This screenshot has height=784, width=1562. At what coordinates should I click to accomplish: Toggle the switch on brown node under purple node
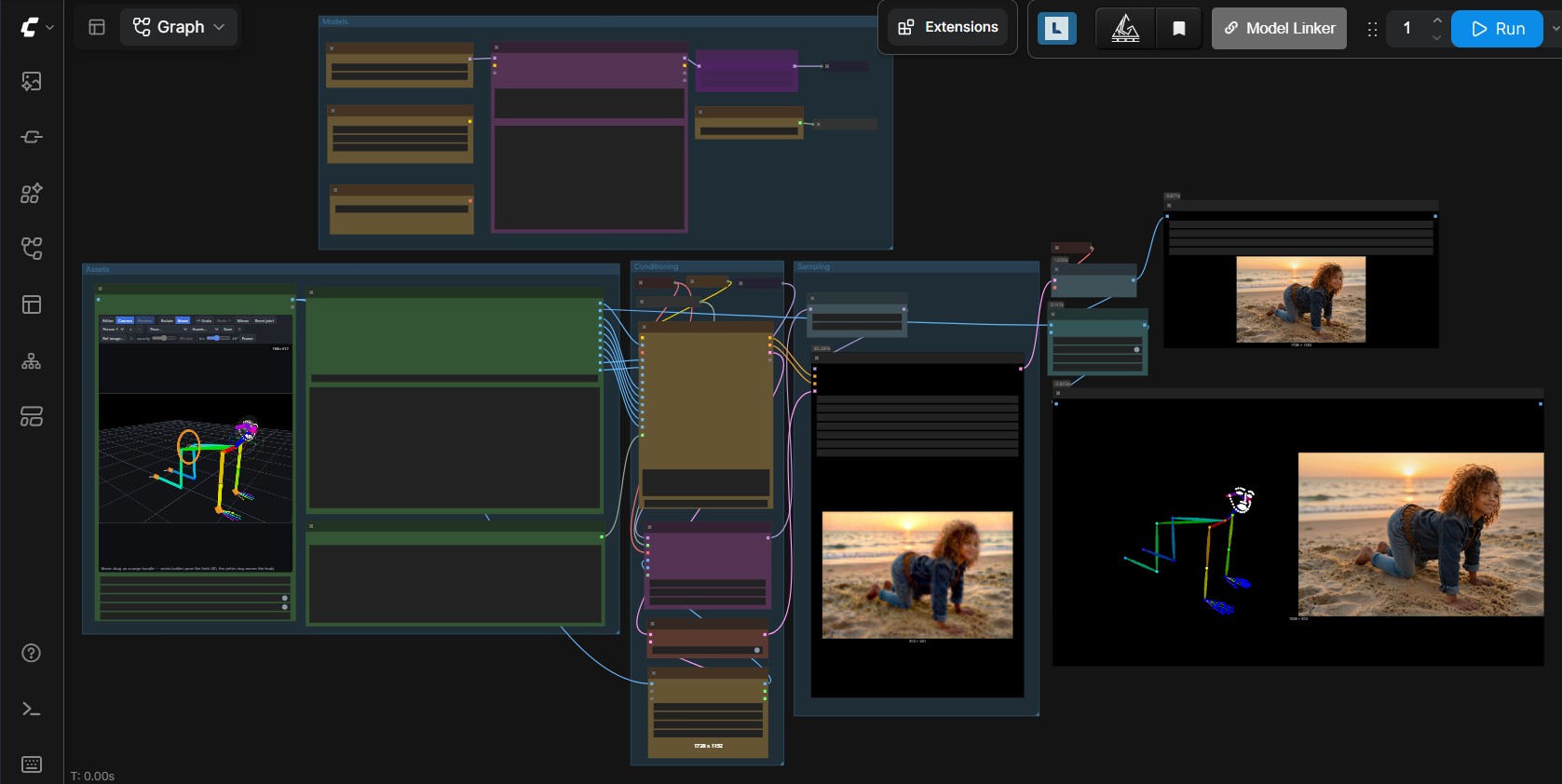pos(757,650)
